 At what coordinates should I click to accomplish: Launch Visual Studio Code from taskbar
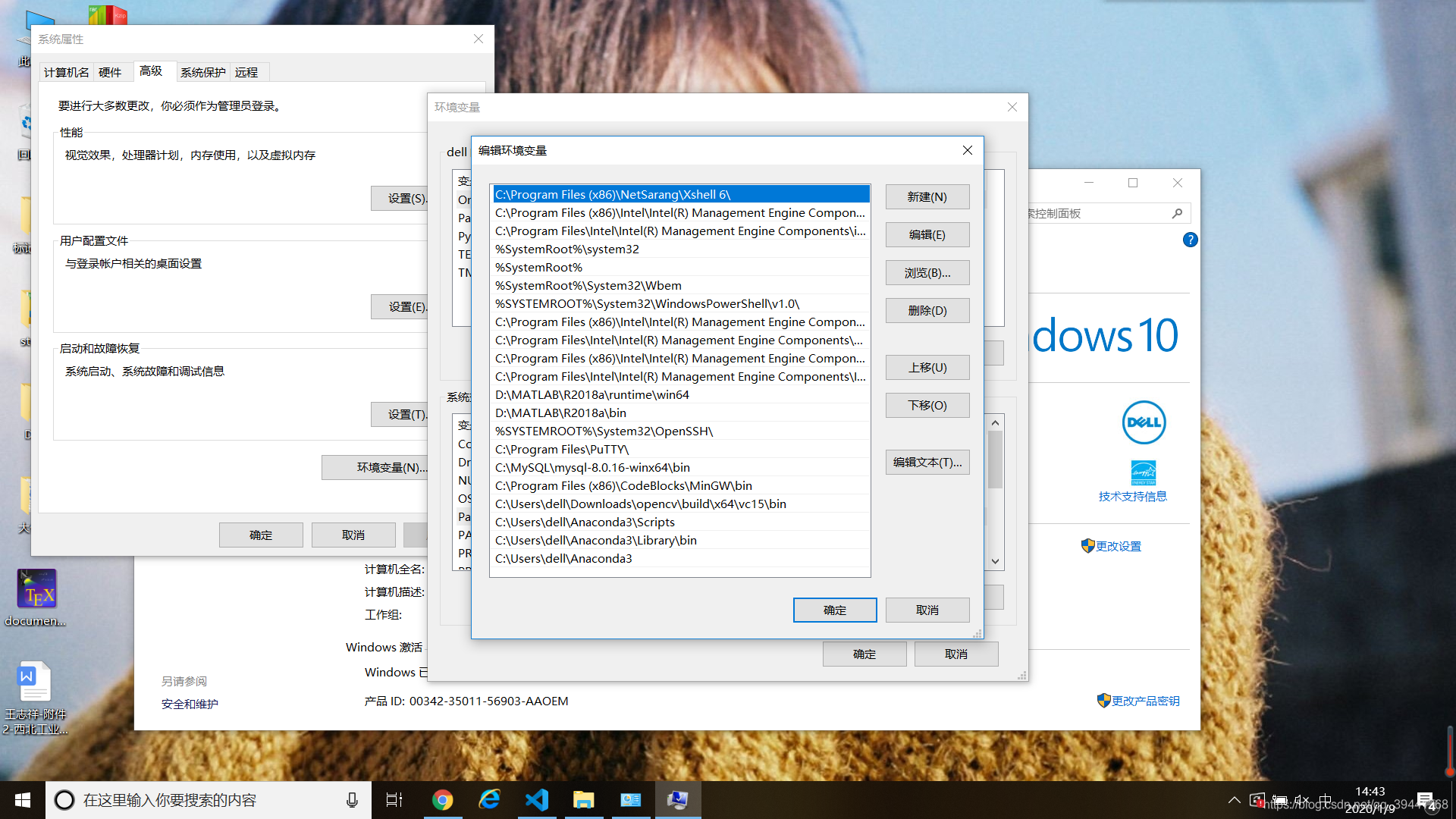(537, 800)
